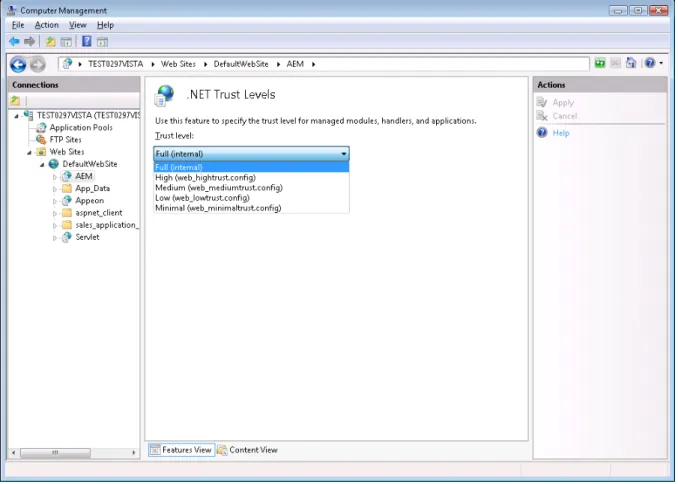Click Create Connection icon under Connections
678x484 pixels.
tap(16, 101)
